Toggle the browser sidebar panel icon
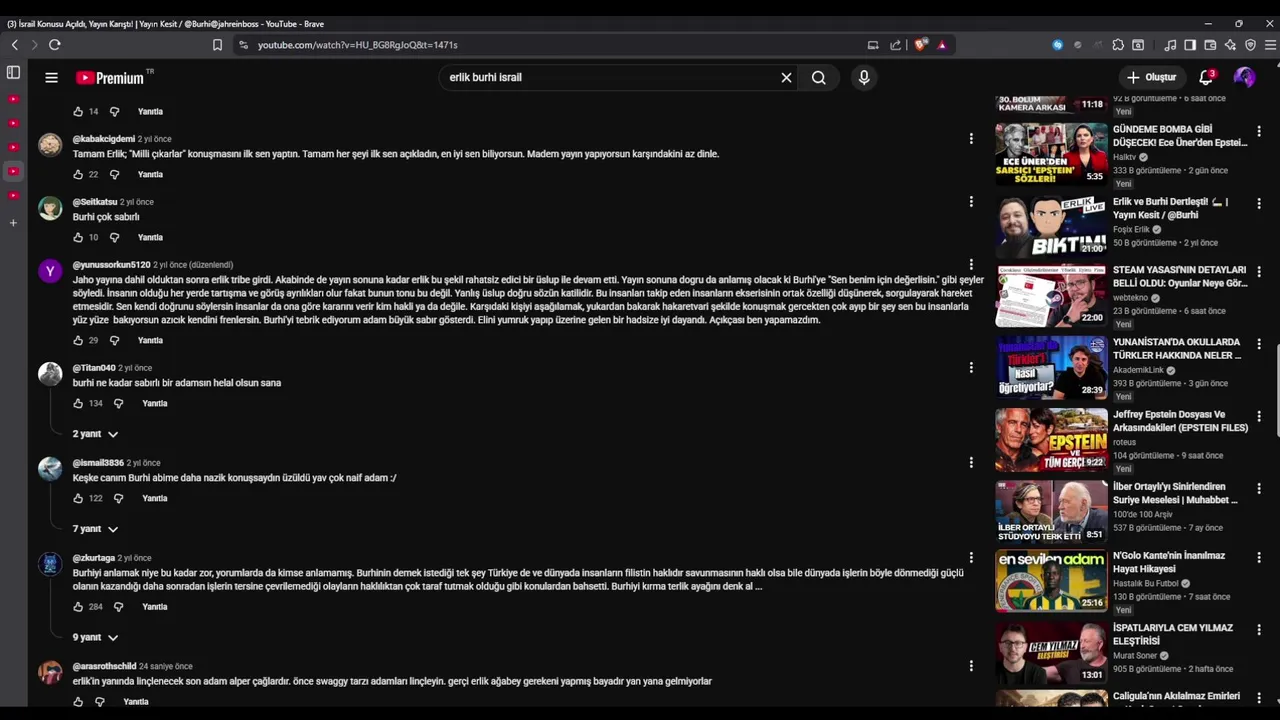The width and height of the screenshot is (1280, 720). [1190, 45]
